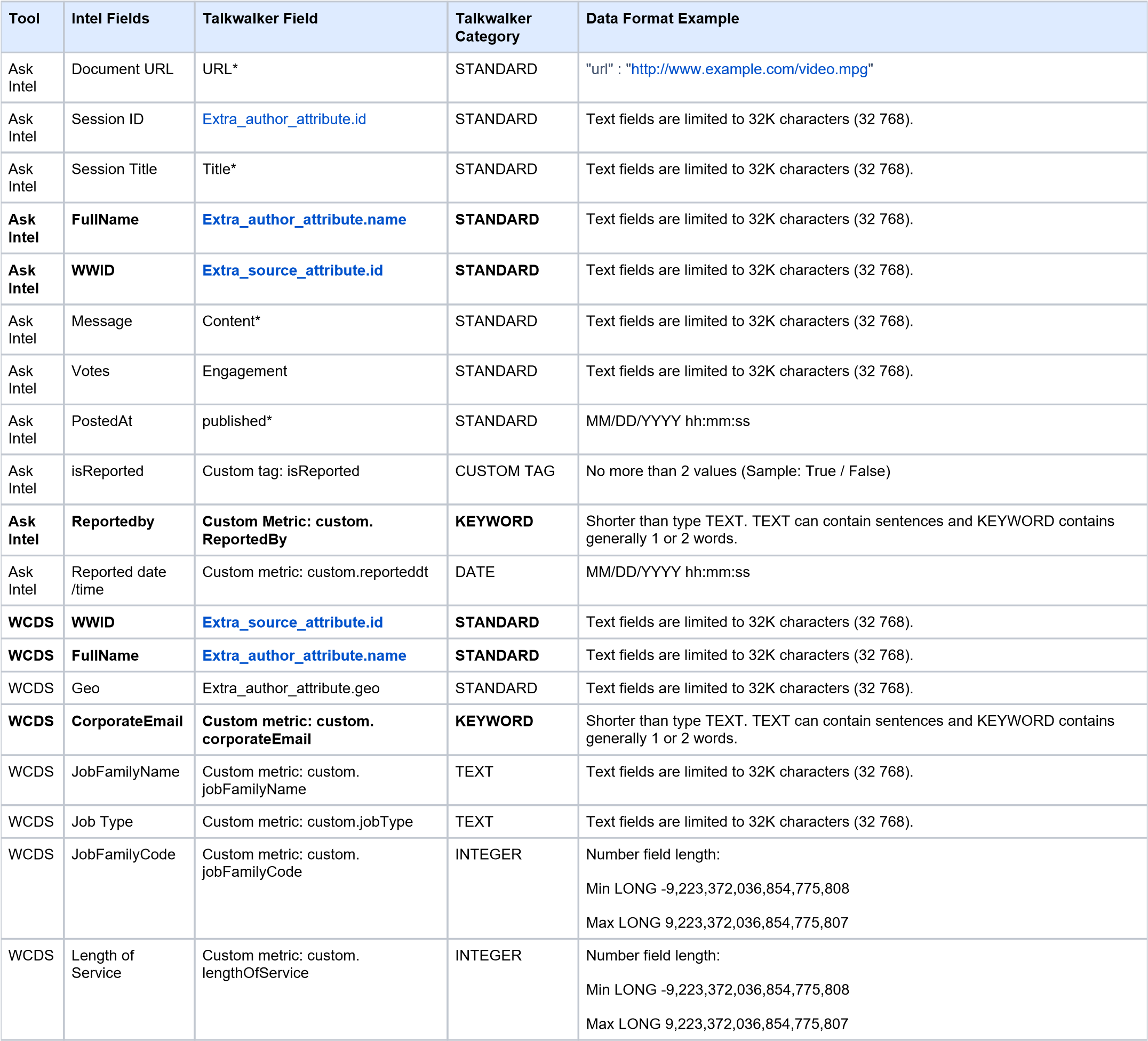
Task: Click the lower Extra_author_attribute.name link
Action: pos(304,655)
